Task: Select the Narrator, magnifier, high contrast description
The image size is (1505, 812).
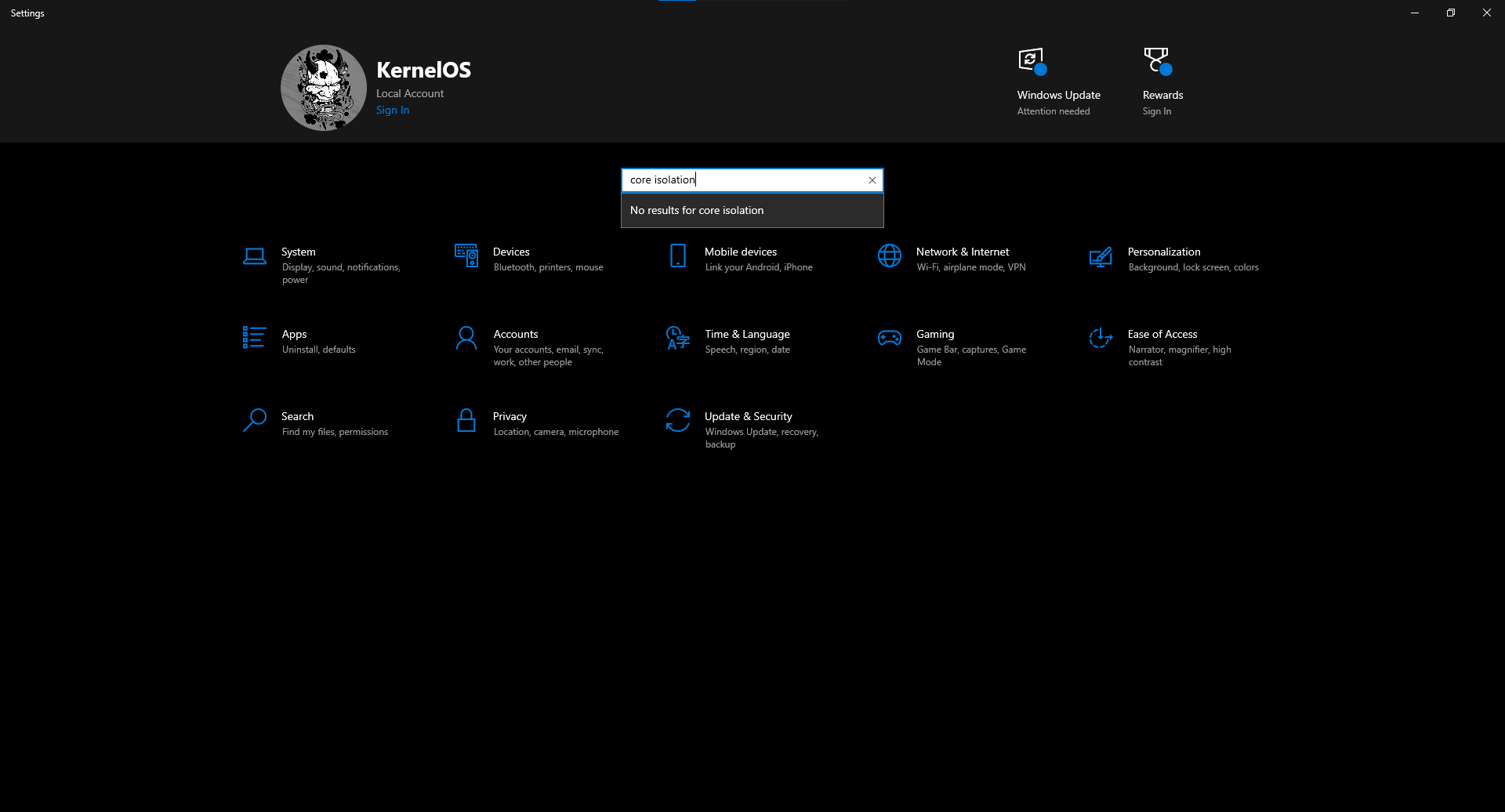Action: 1180,356
